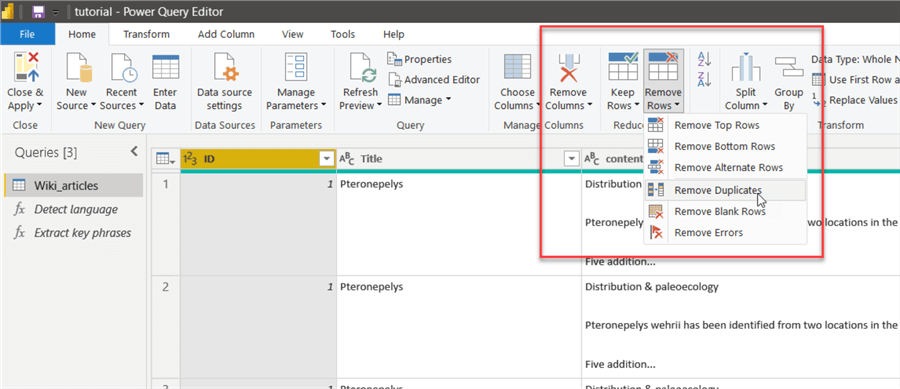
Task: Sort descending with the Z-A icon
Action: (x=704, y=79)
